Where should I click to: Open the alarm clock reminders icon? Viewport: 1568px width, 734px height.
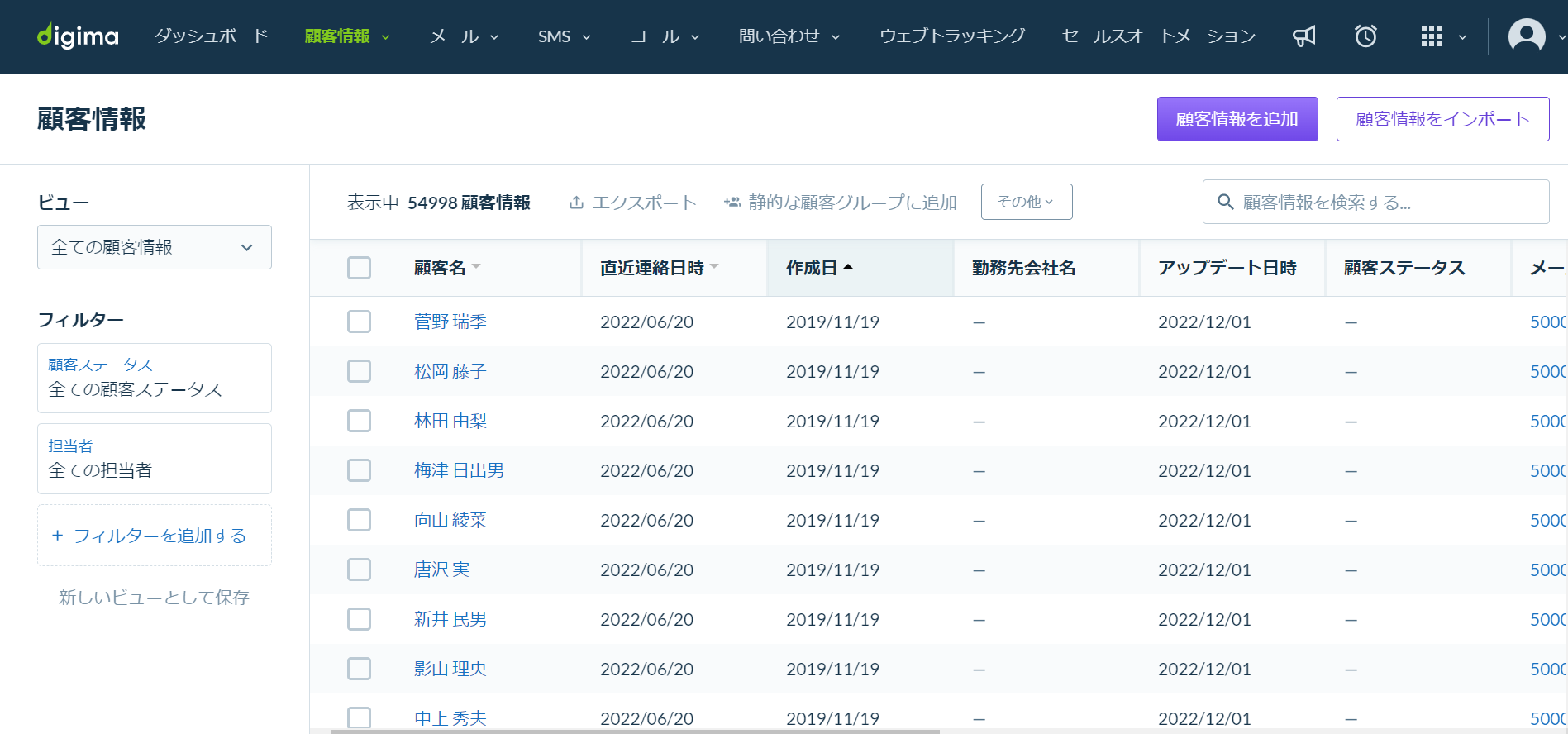pyautogui.click(x=1365, y=36)
